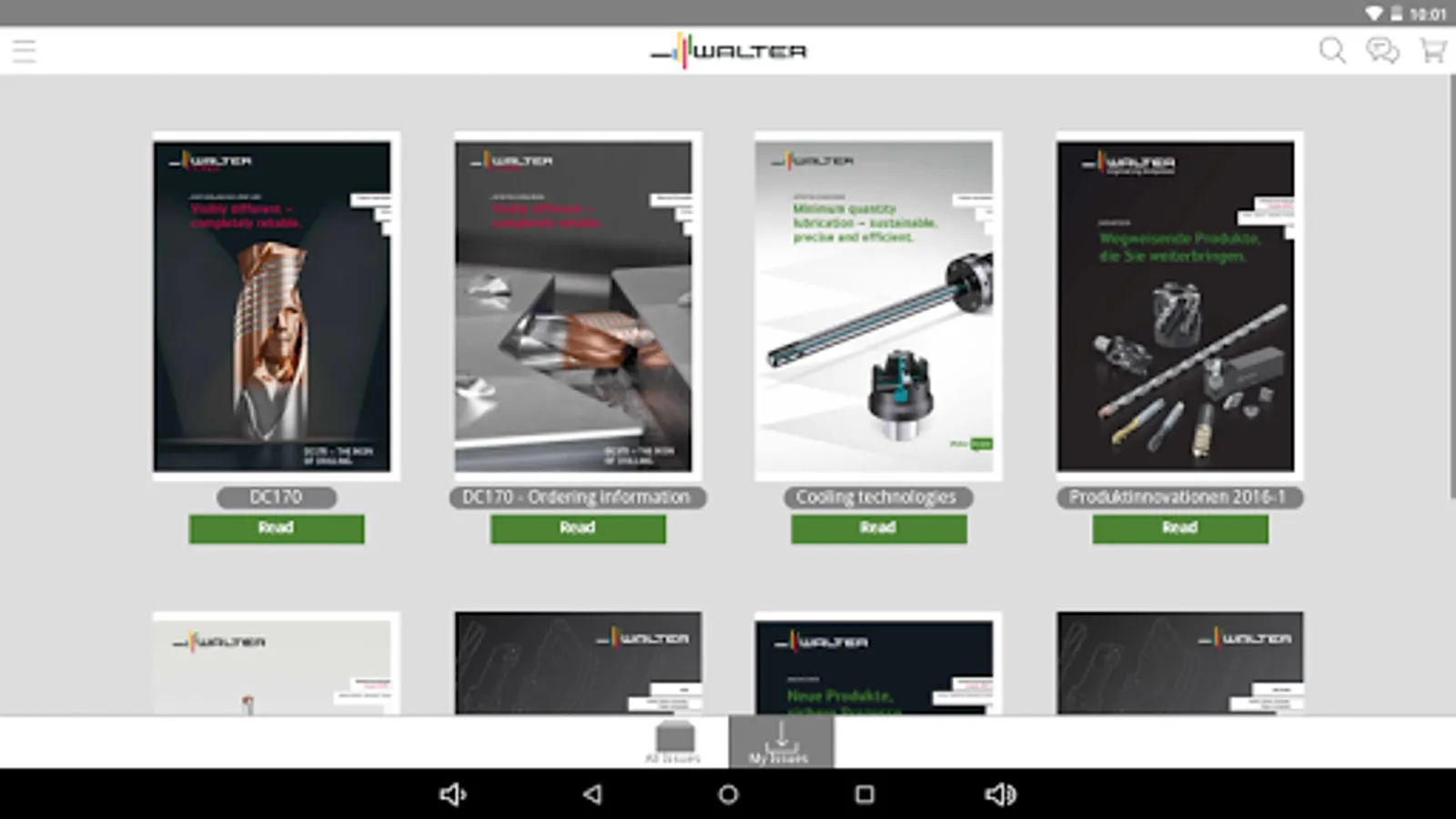Open Produktinnovationen 2016-1 cover thumbnail

(x=1179, y=306)
